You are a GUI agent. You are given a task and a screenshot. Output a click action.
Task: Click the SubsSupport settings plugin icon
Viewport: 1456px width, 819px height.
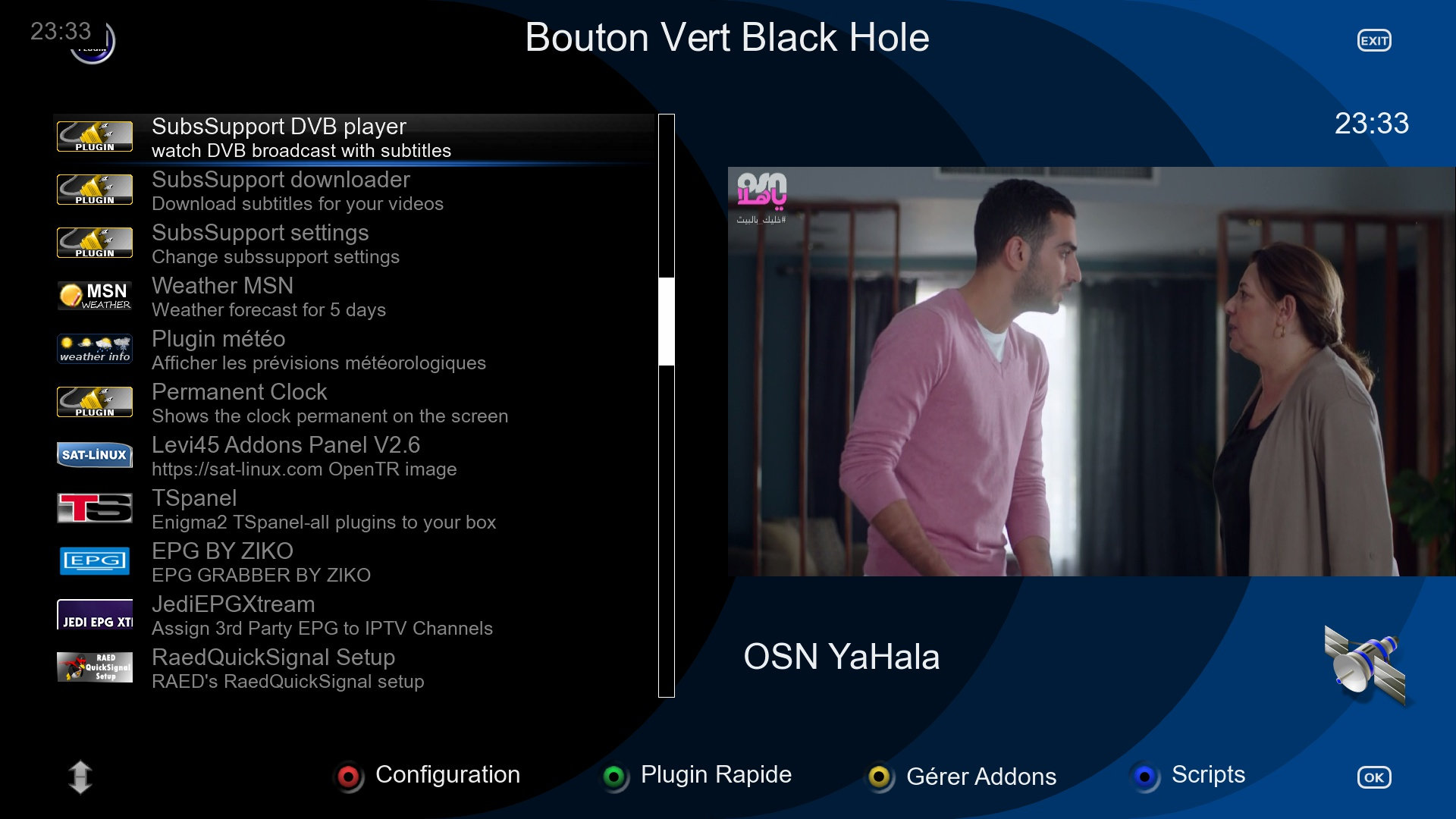(x=95, y=243)
